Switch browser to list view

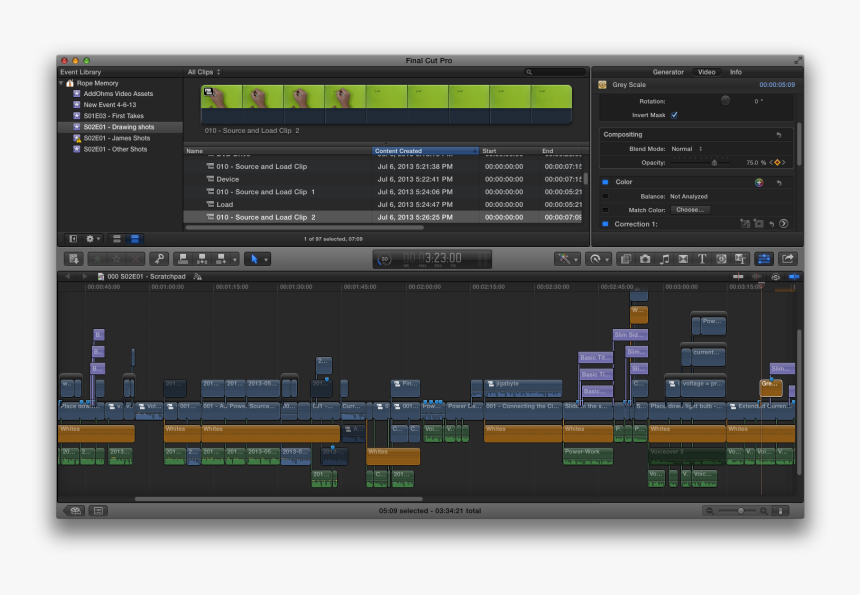[134, 239]
